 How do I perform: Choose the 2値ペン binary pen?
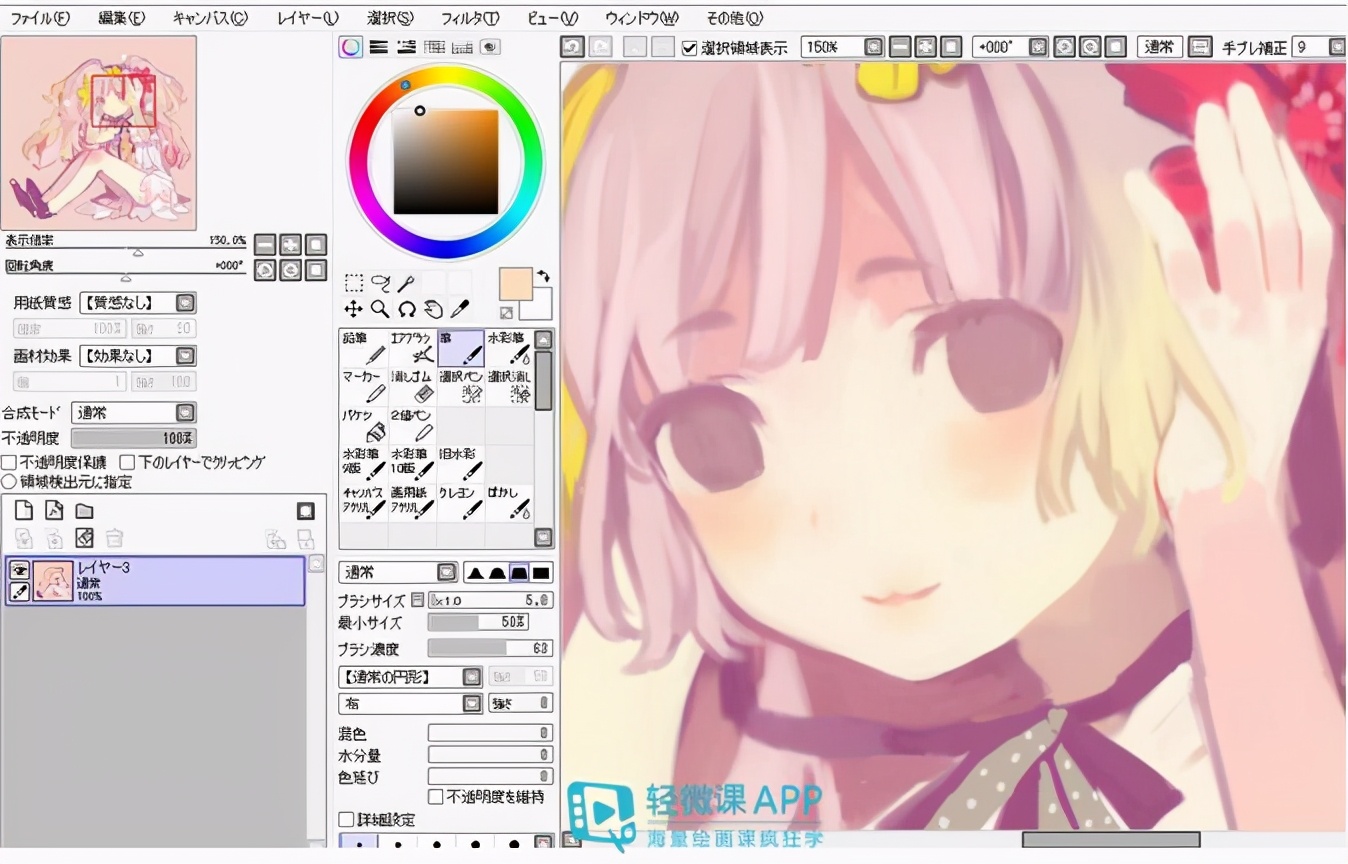pos(412,425)
